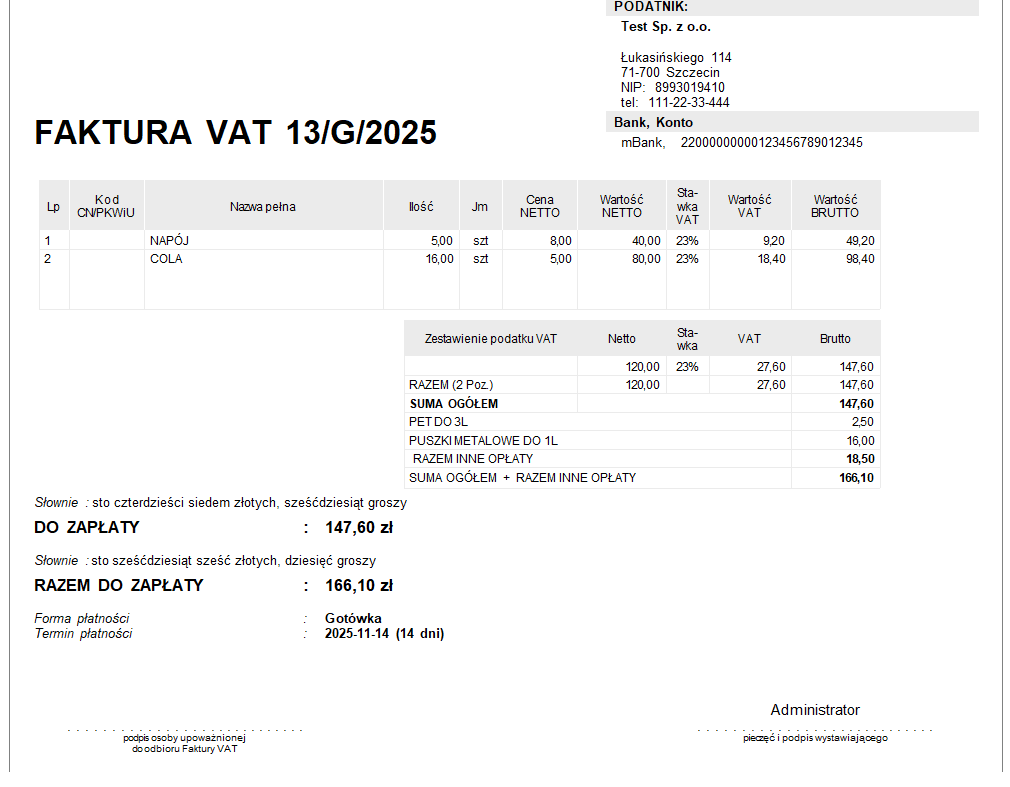Click the Nazwa pełna column header
The image size is (1010, 787).
pos(263,207)
